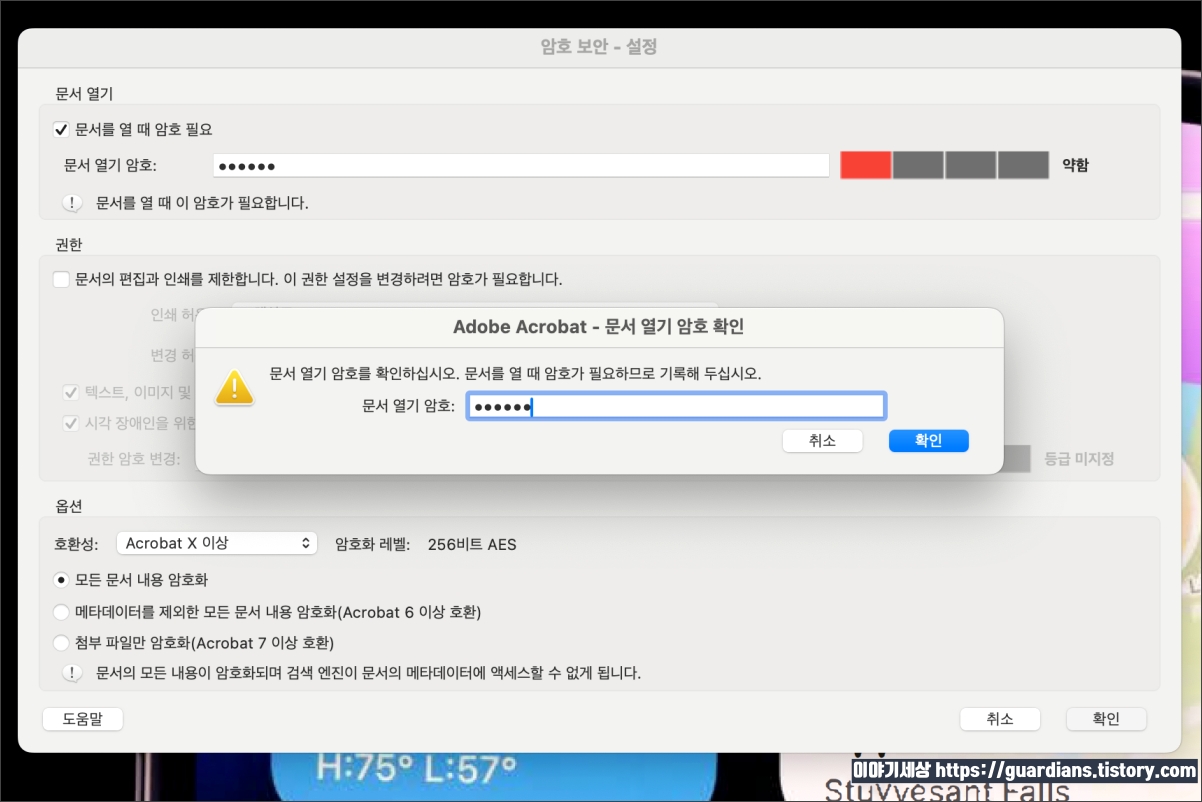The width and height of the screenshot is (1202, 802).
Task: Open the 호환성 'Acrobat X 이상' dropdown
Action: [x=216, y=543]
